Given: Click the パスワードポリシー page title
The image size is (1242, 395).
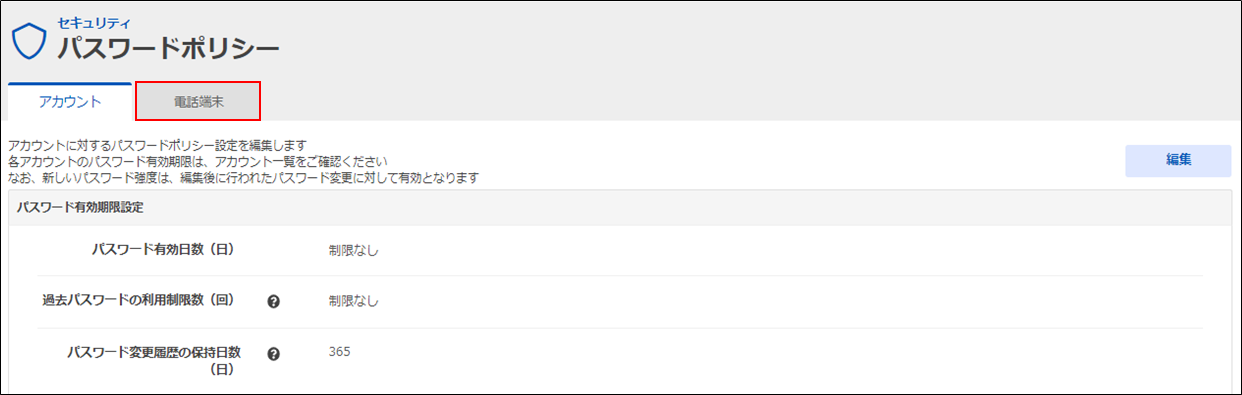Looking at the screenshot, I should coord(169,47).
